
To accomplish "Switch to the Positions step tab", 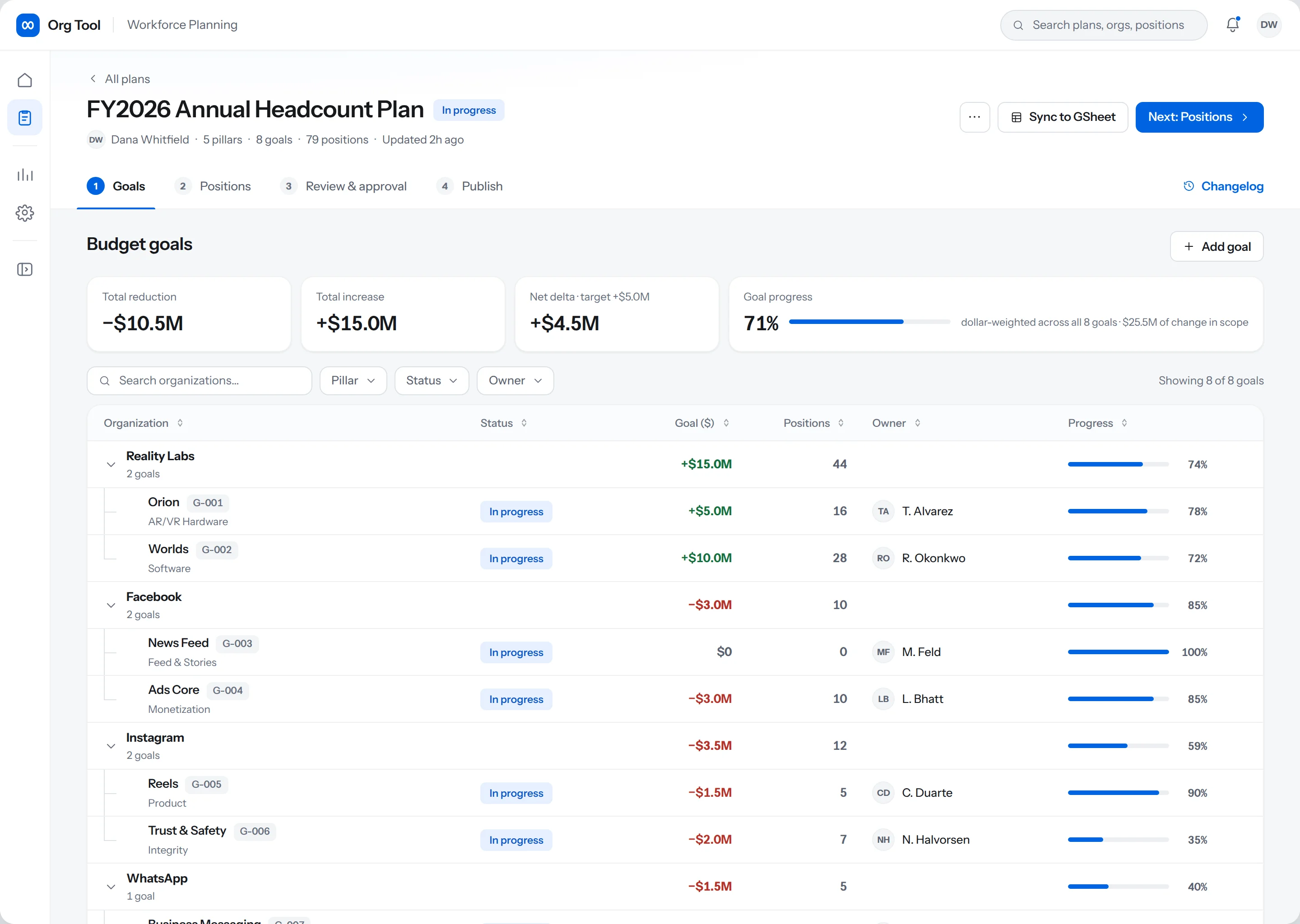I will [212, 186].
